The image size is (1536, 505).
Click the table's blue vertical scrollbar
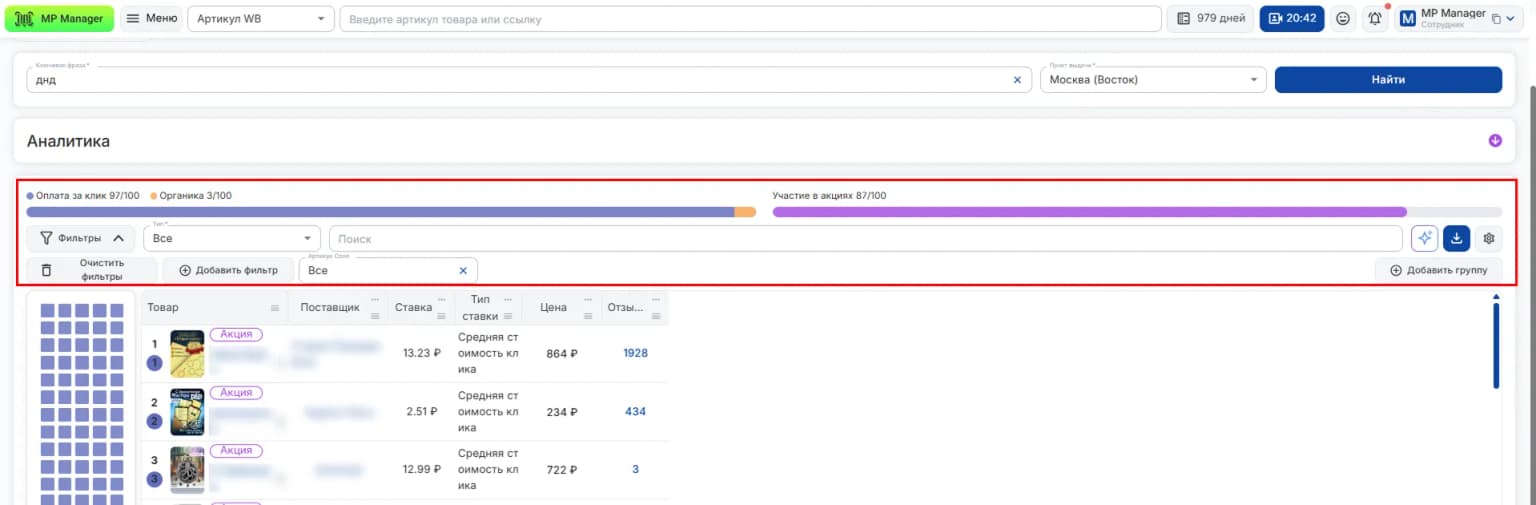(x=1496, y=345)
